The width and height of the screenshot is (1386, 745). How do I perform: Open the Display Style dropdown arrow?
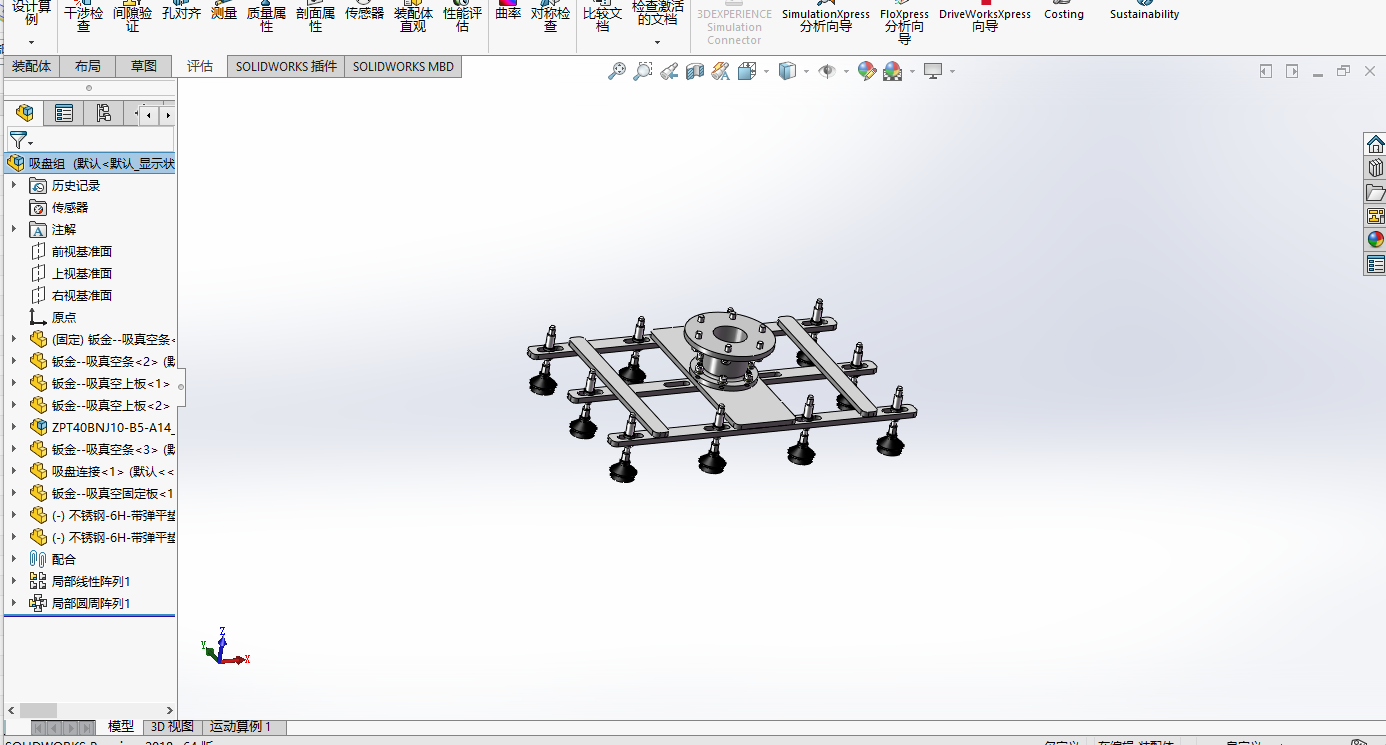[x=805, y=72]
